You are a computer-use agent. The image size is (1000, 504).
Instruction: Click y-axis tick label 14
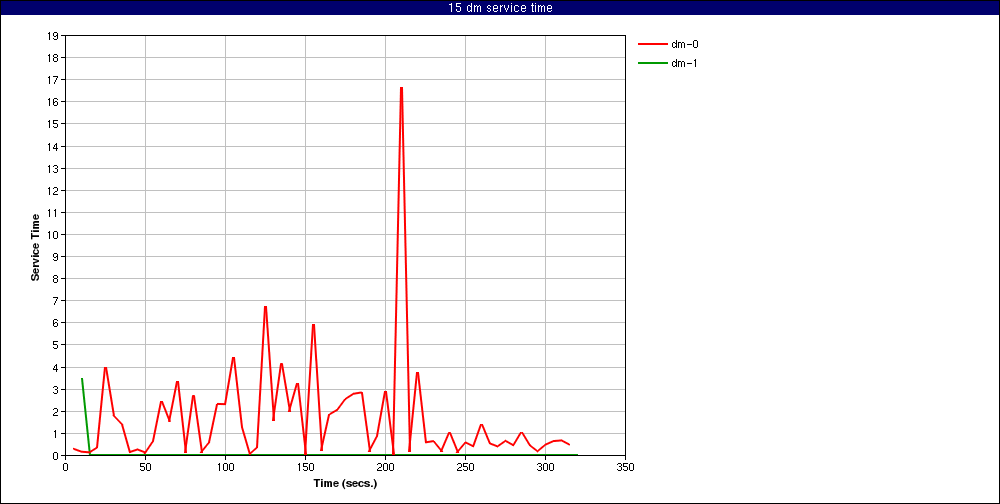[x=53, y=146]
